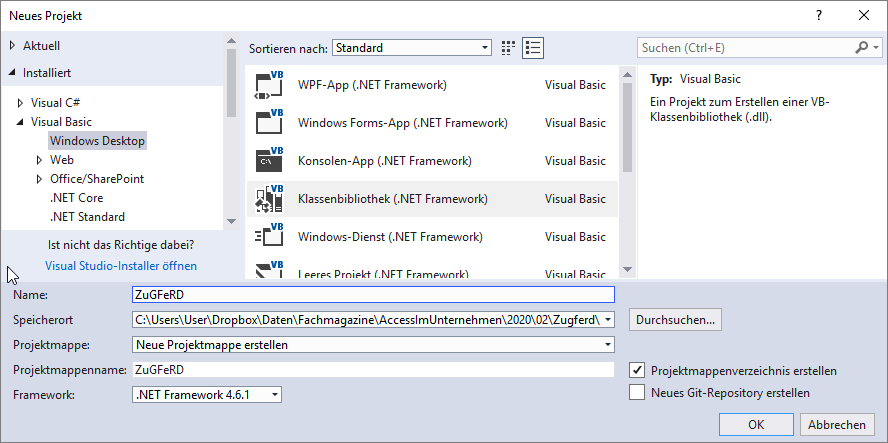Click the Projektmappenname input field
Viewport: 888px width, 443px height.
click(x=373, y=369)
